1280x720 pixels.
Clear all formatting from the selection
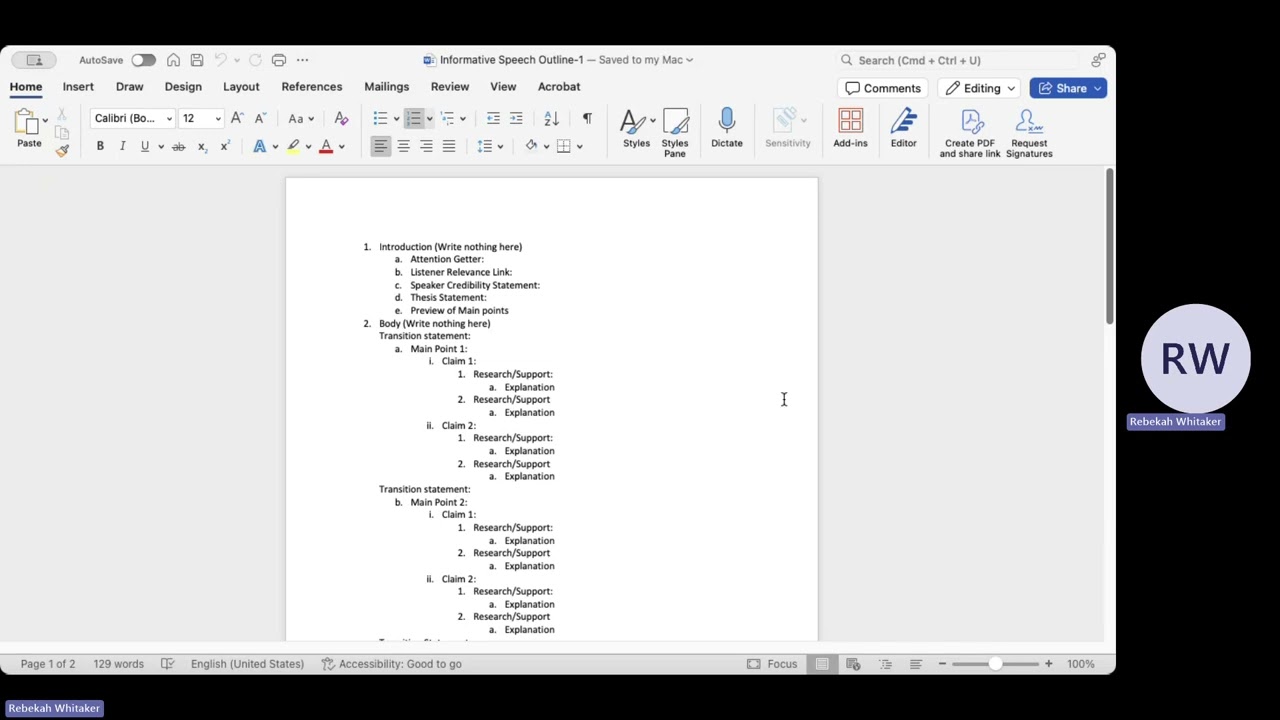[341, 118]
